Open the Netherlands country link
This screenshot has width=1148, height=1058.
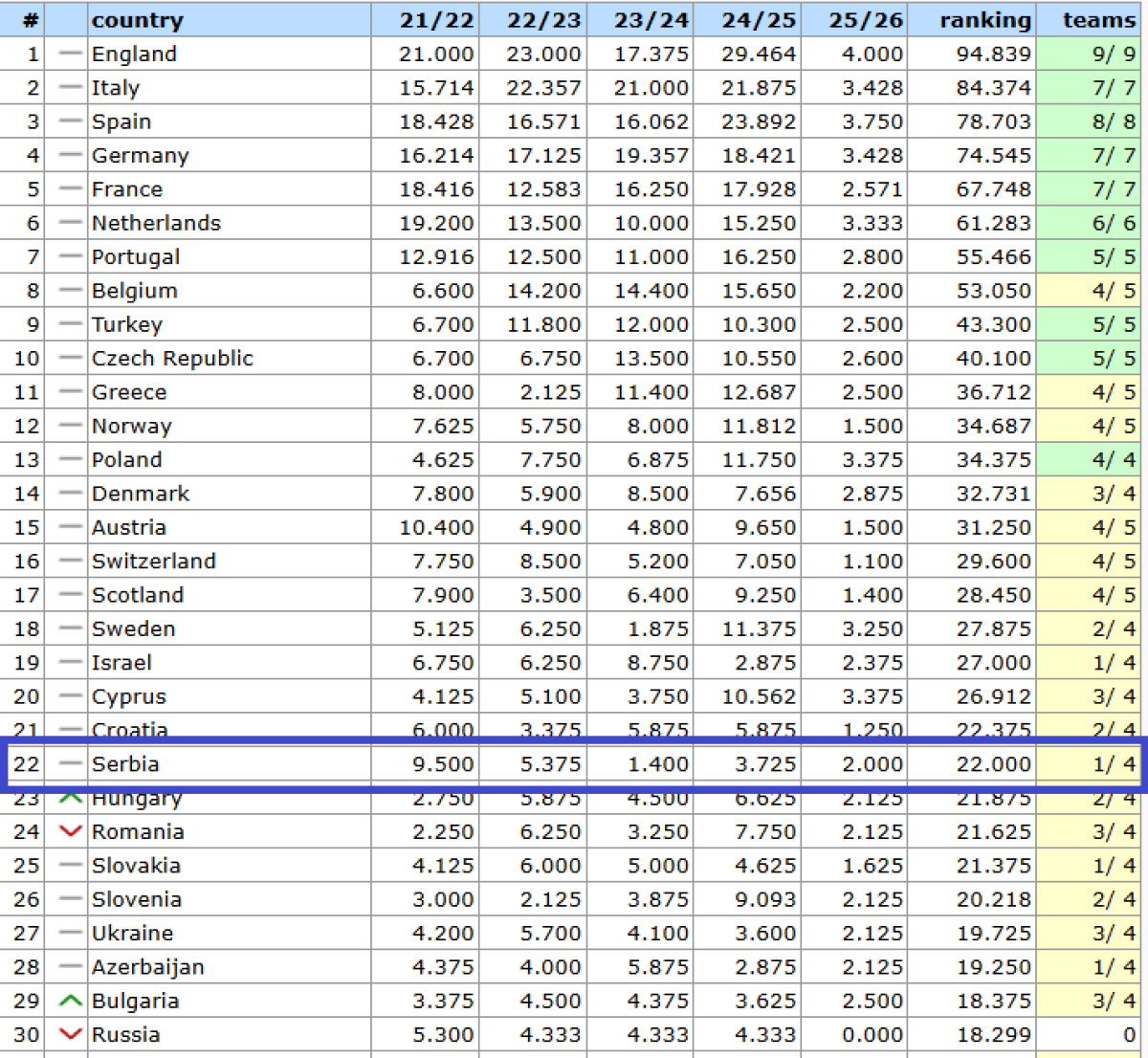coord(156,223)
